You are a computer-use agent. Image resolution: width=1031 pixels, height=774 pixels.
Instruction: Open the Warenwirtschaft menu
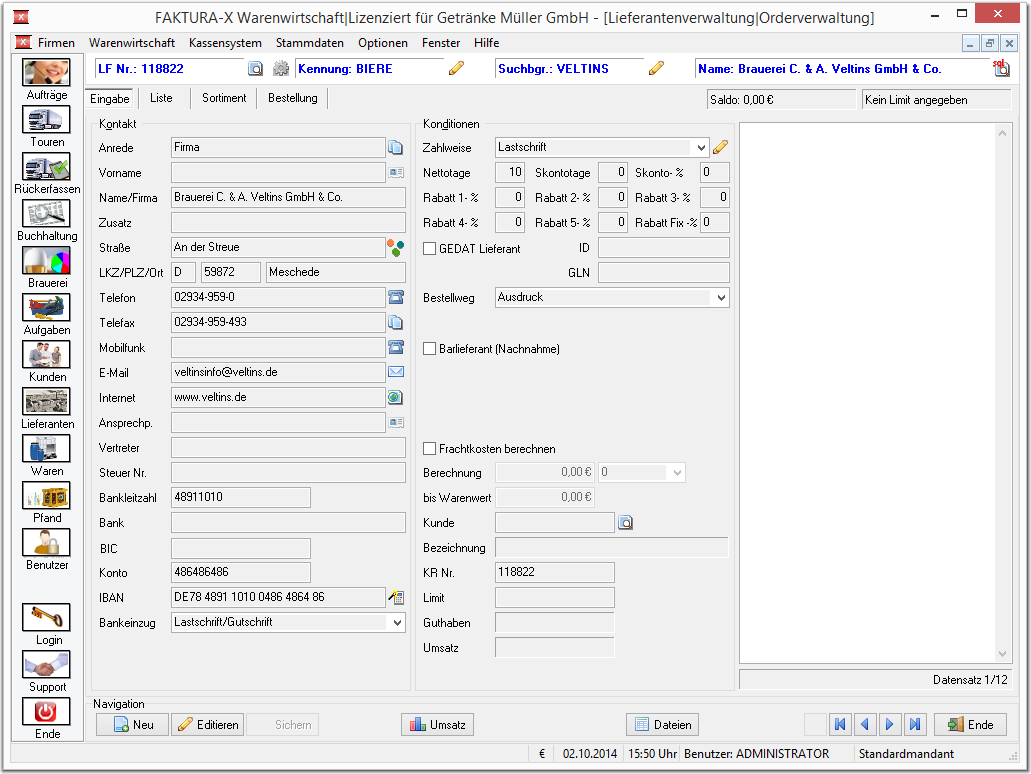click(132, 43)
